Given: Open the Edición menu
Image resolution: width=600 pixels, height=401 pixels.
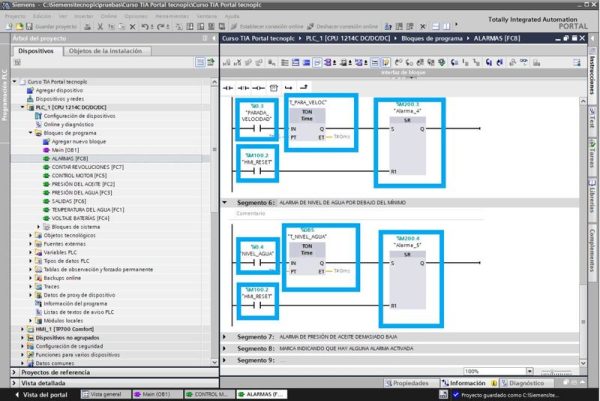Looking at the screenshot, I should [x=42, y=16].
